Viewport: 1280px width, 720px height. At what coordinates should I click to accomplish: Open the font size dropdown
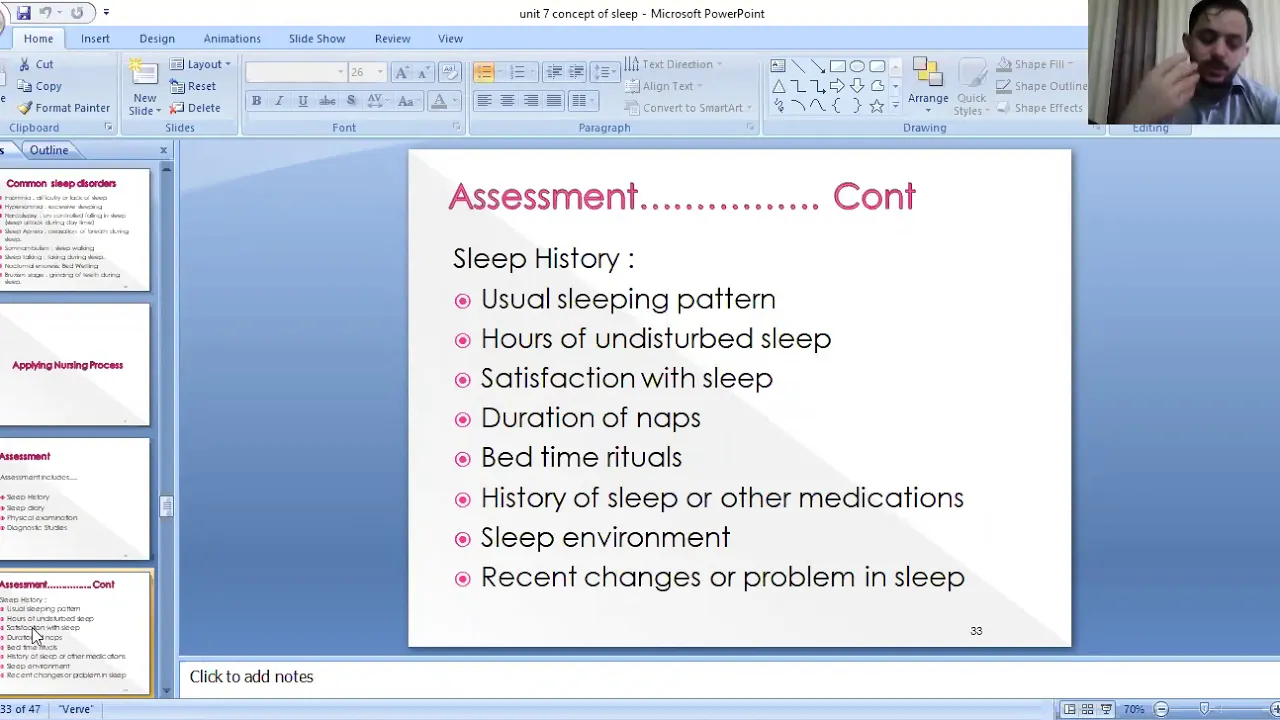coord(380,72)
